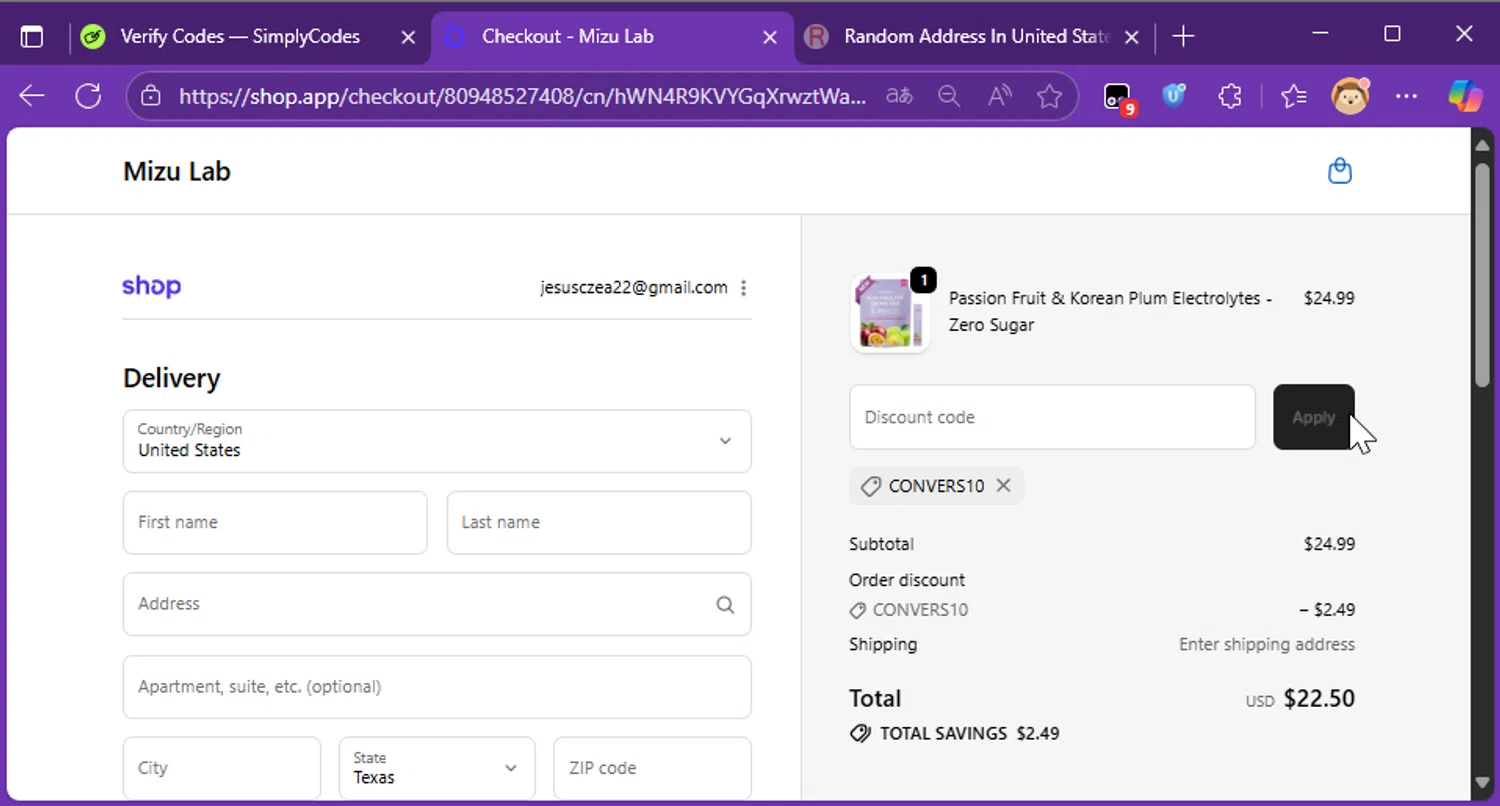This screenshot has height=806, width=1500.
Task: Remove the CONVERS10 discount tag
Action: click(1004, 486)
